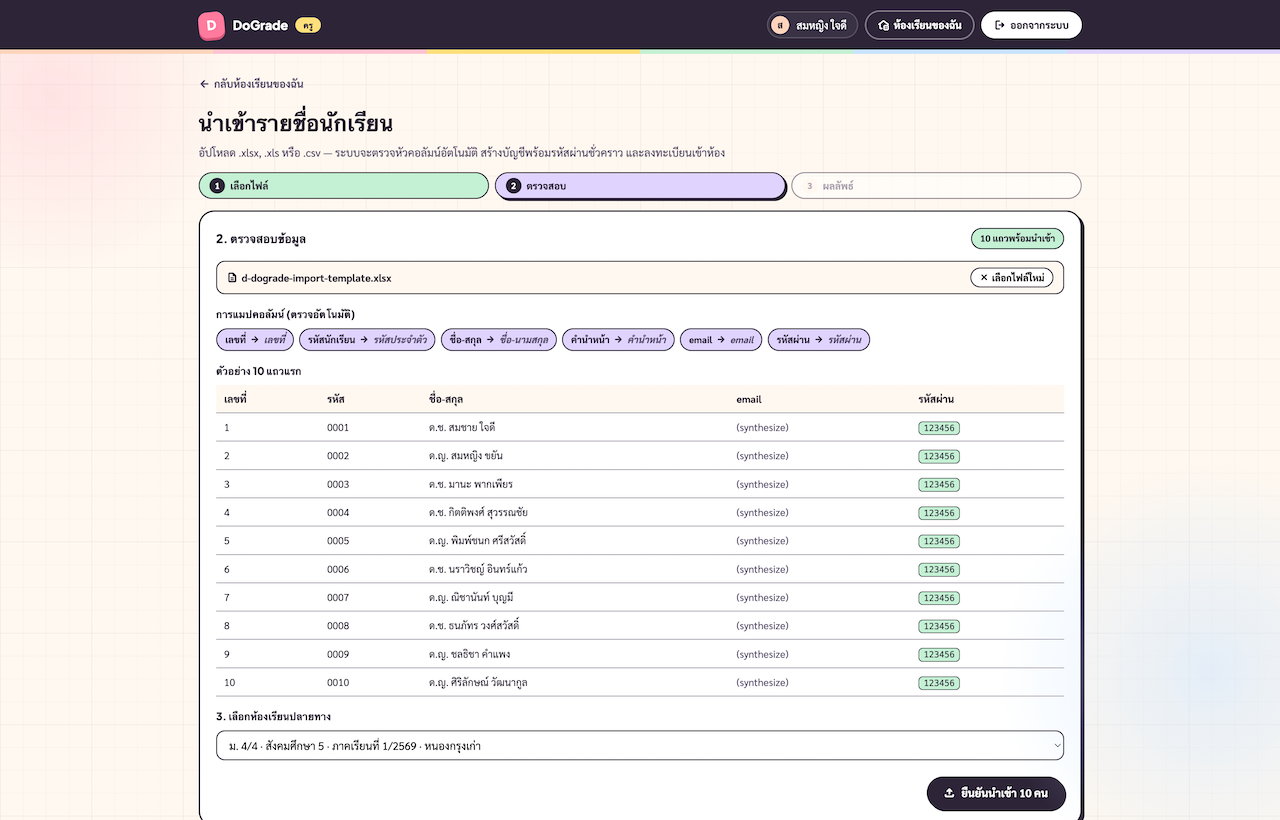Open the destination classroom dropdown
This screenshot has width=1280, height=820.
point(640,745)
